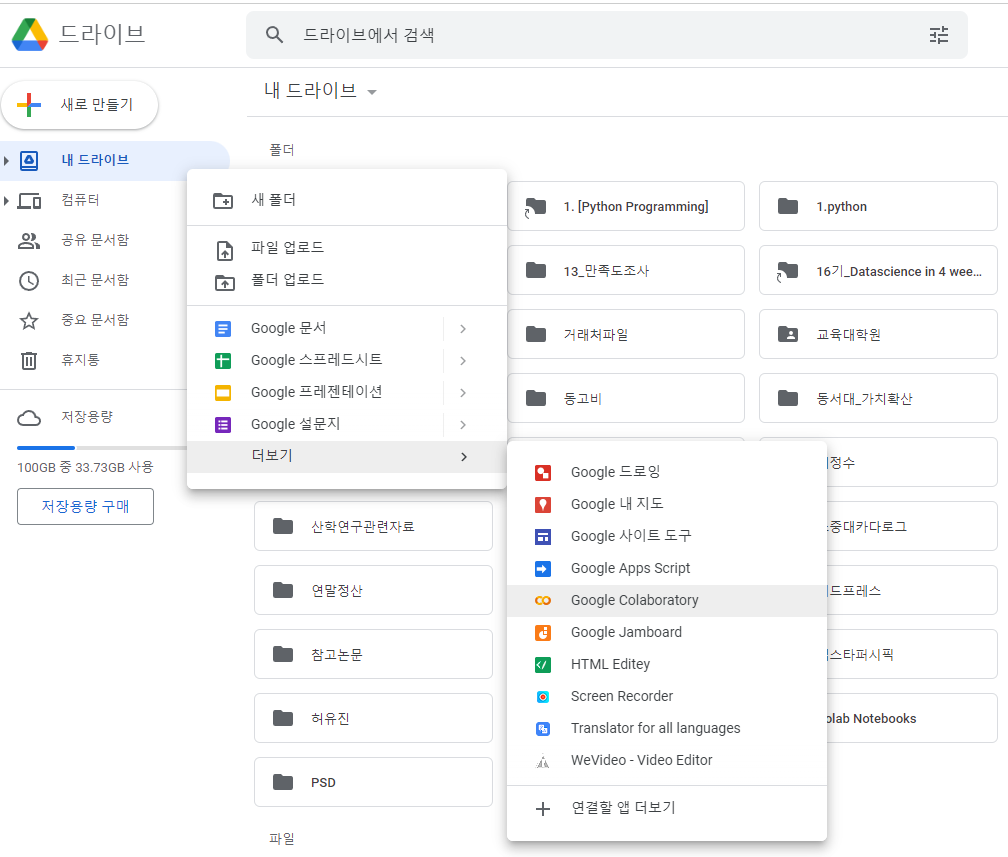The image size is (1008, 857).
Task: Click the Google Drawings icon
Action: pos(543,473)
